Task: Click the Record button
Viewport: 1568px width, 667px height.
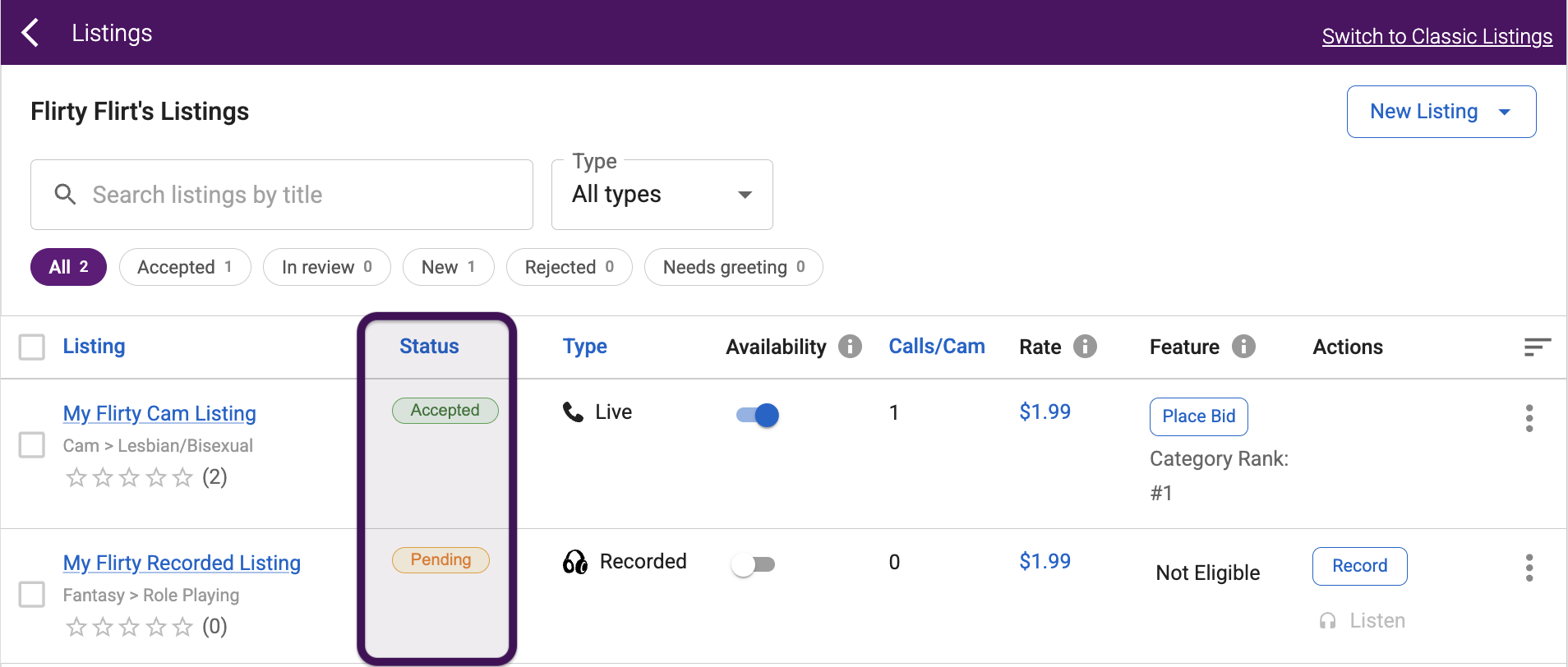Action: (1360, 566)
